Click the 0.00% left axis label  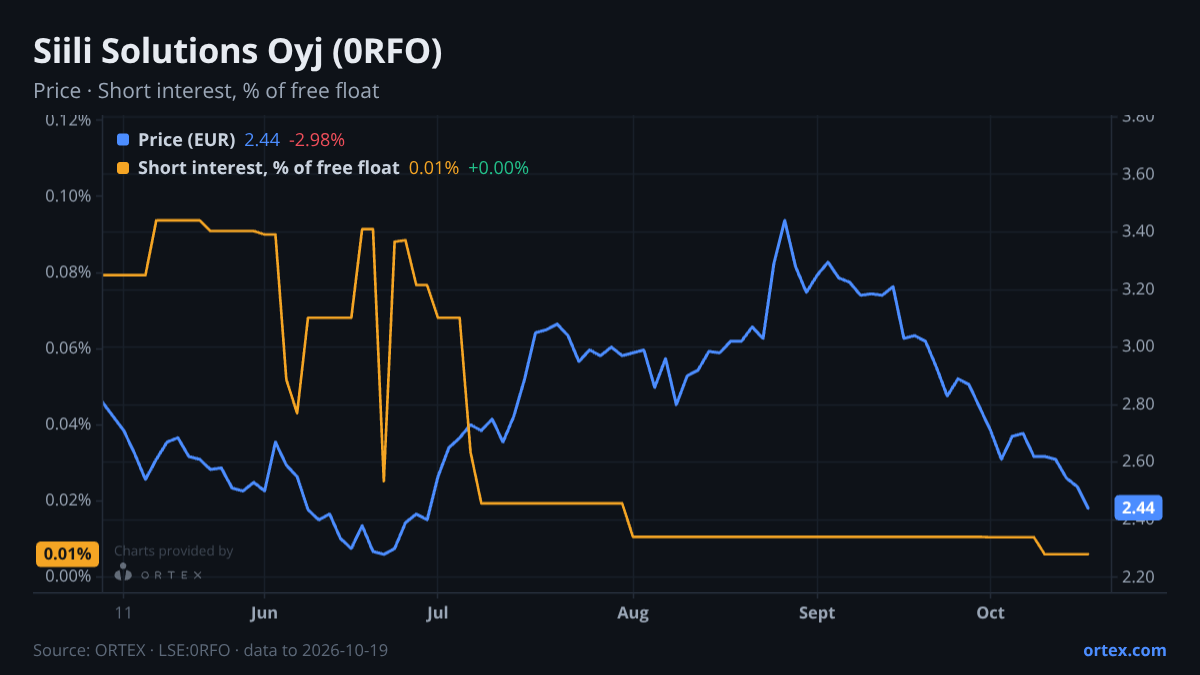[68, 576]
